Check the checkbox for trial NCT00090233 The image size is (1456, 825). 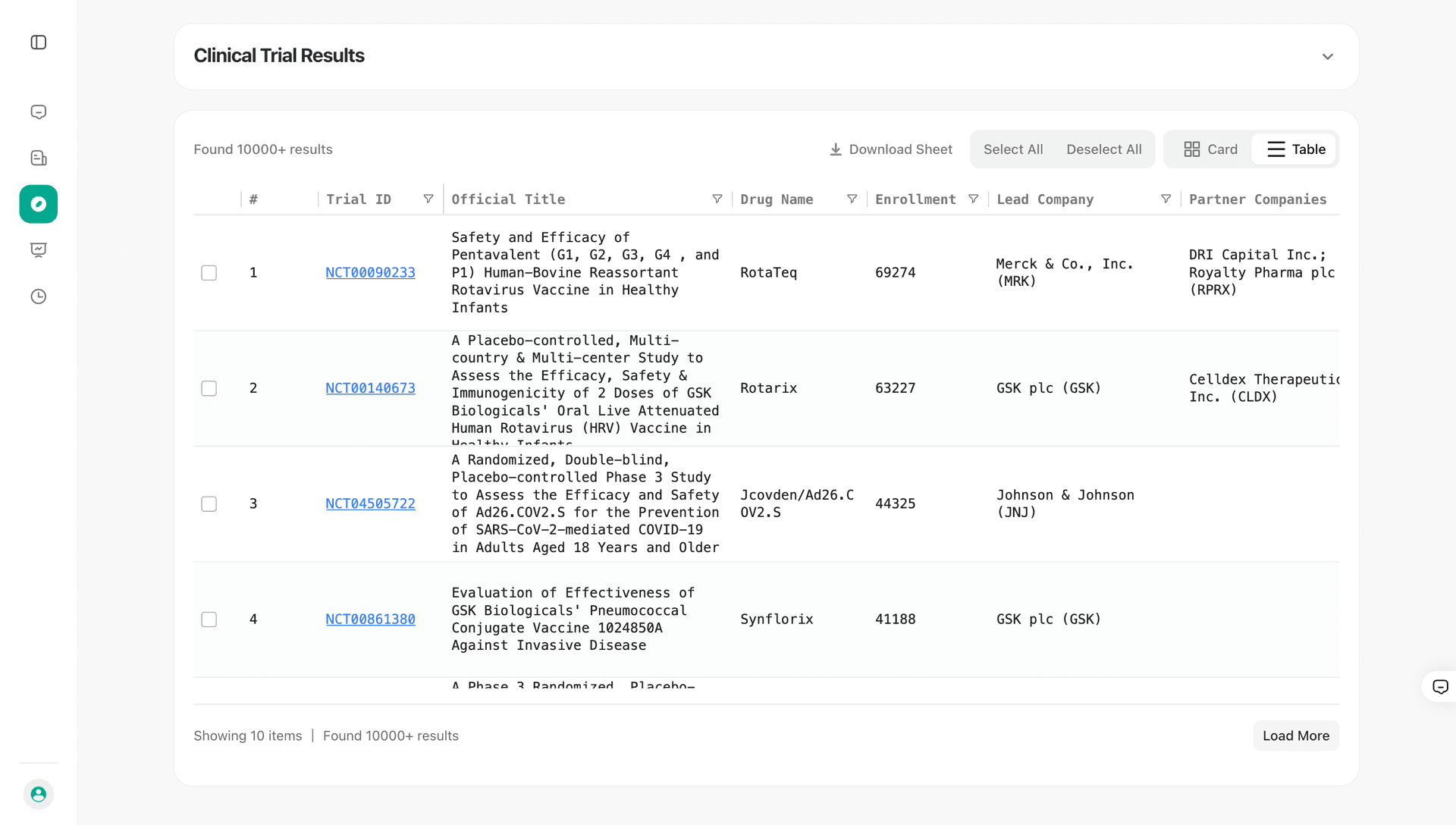pos(209,272)
